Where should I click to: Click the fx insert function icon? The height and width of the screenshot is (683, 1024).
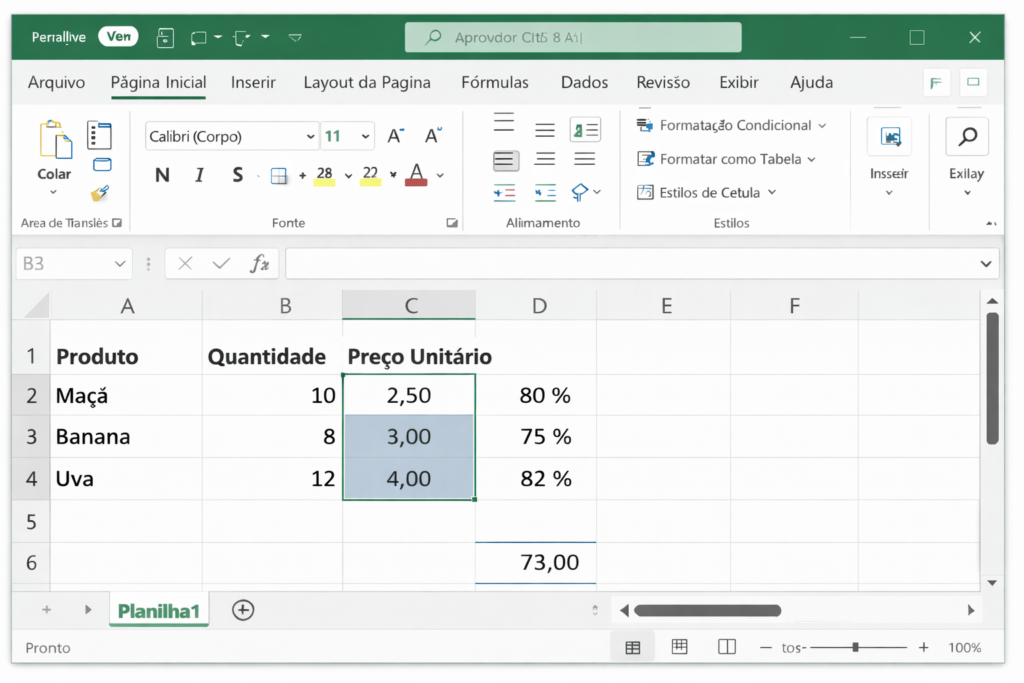click(x=260, y=264)
